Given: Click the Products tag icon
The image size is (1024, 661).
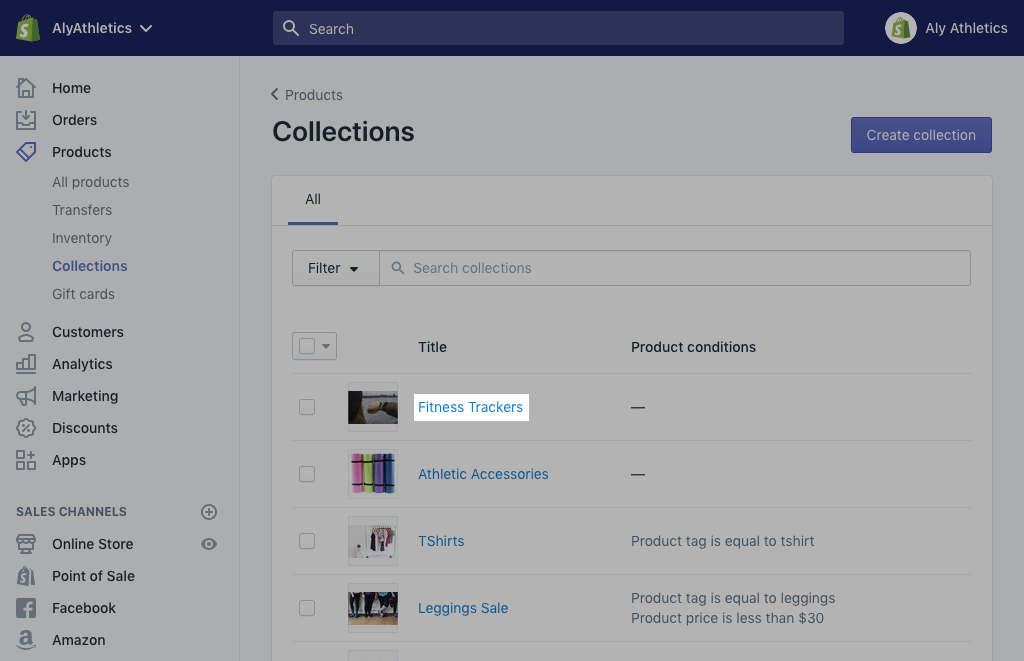Looking at the screenshot, I should pos(28,152).
